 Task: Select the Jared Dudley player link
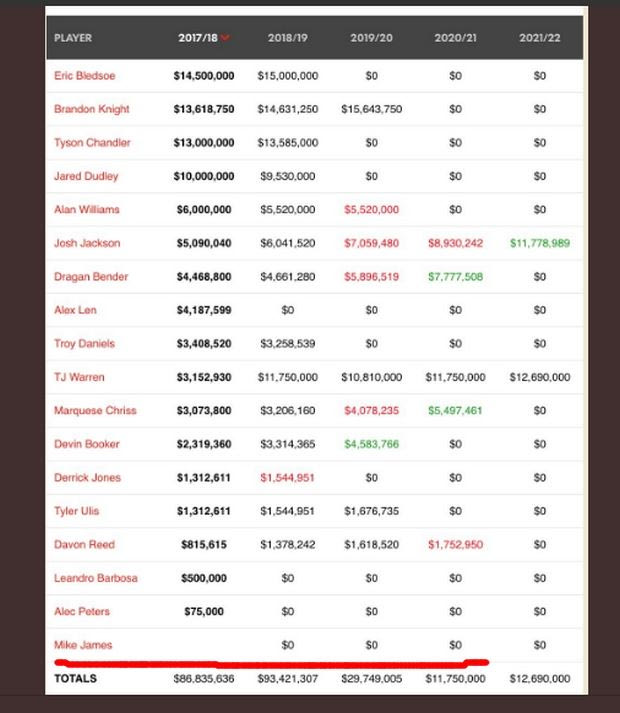tap(86, 176)
